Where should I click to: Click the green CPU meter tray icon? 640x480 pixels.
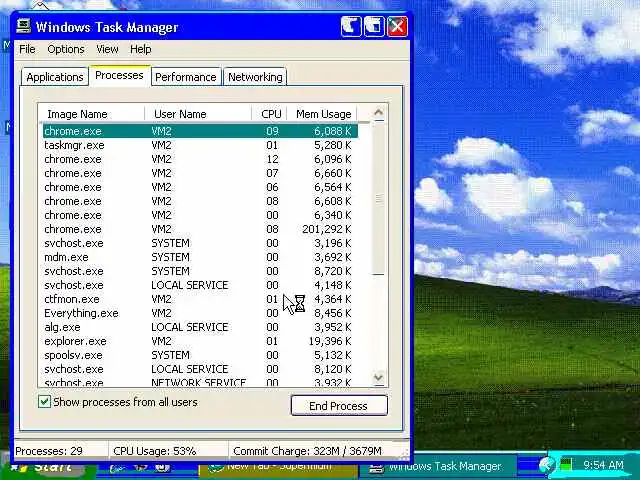[x=566, y=465]
